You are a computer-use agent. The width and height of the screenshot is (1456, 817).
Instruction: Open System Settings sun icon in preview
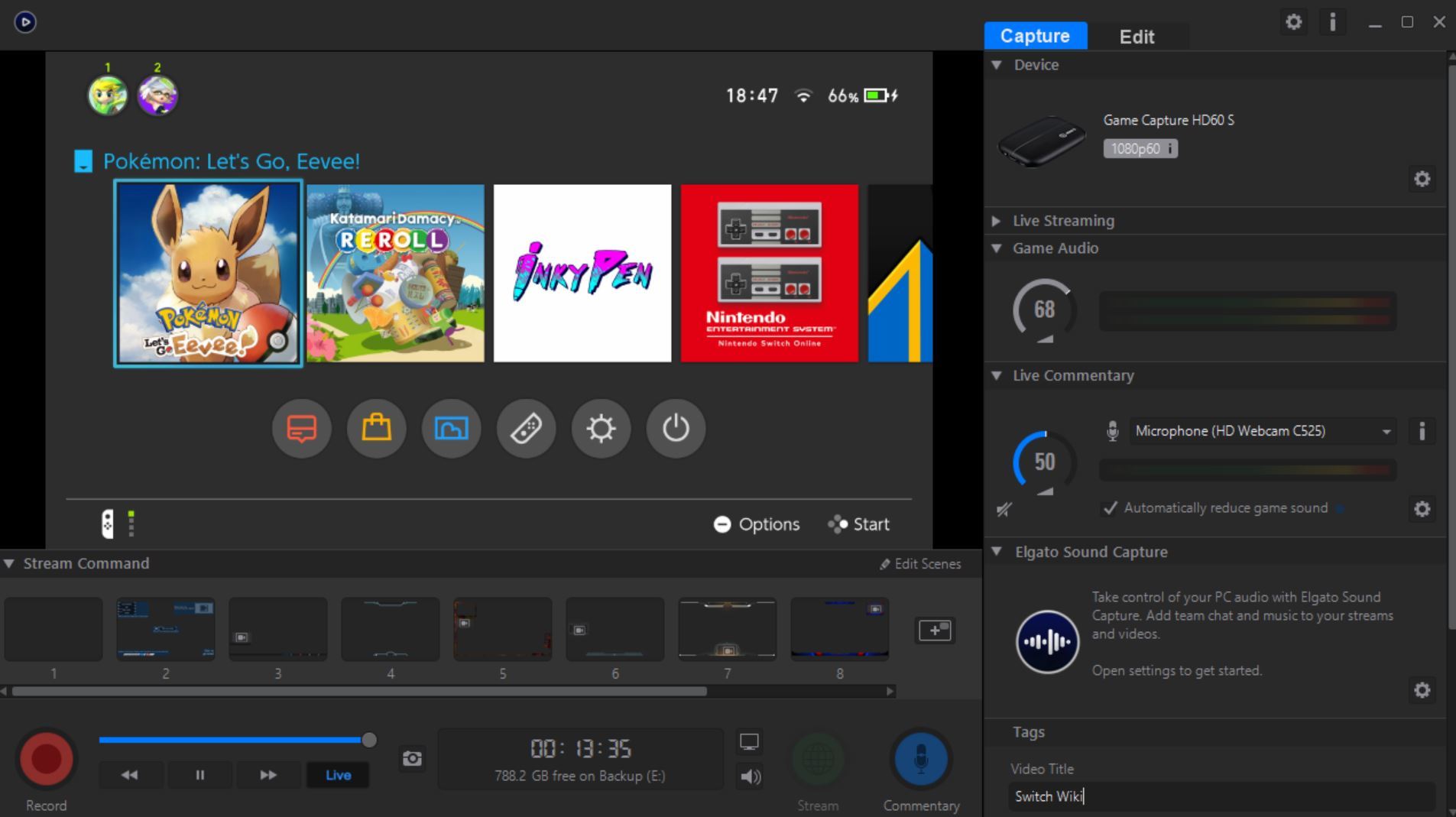coord(601,428)
